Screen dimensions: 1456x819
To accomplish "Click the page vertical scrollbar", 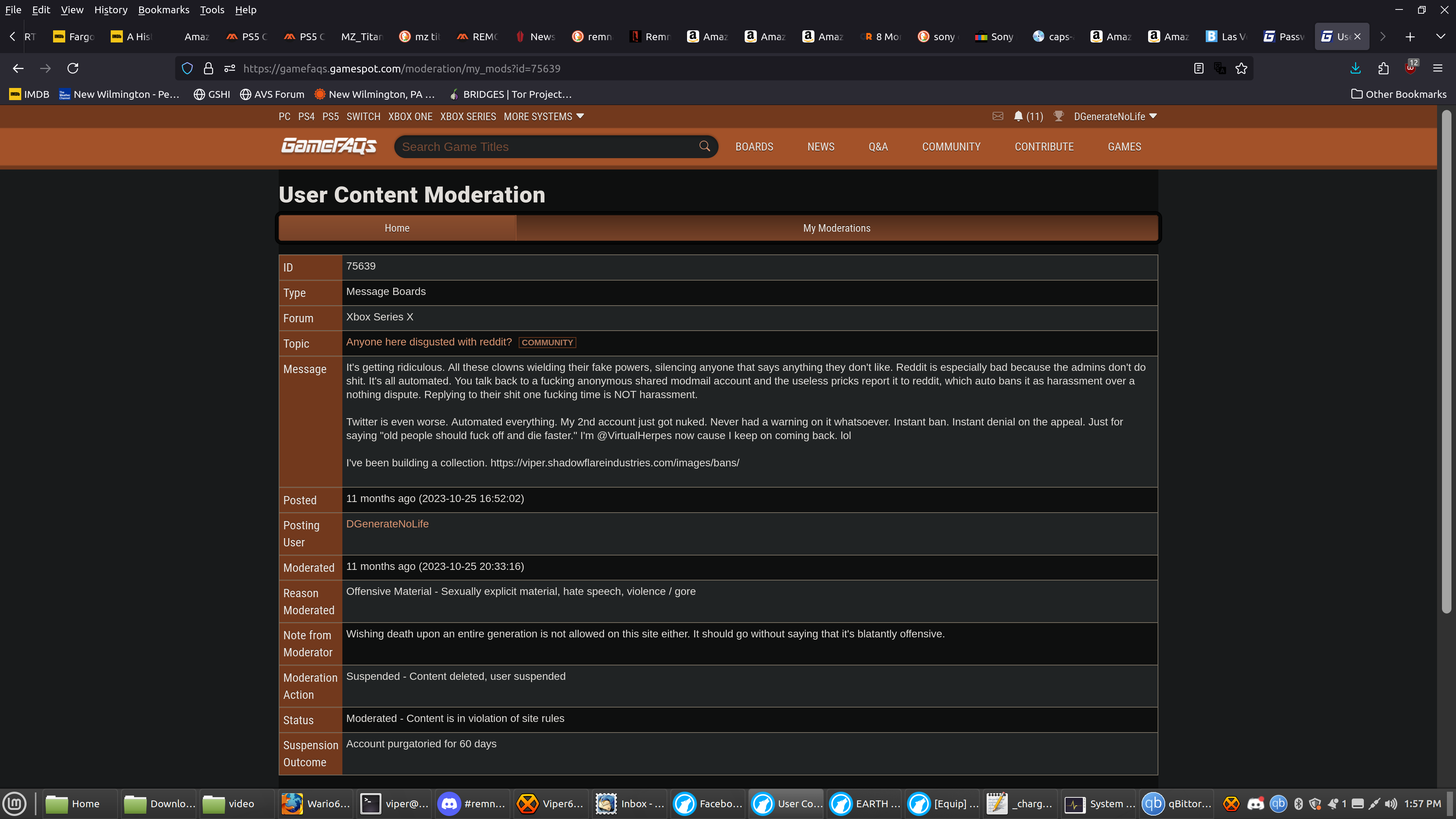I will point(1447,362).
